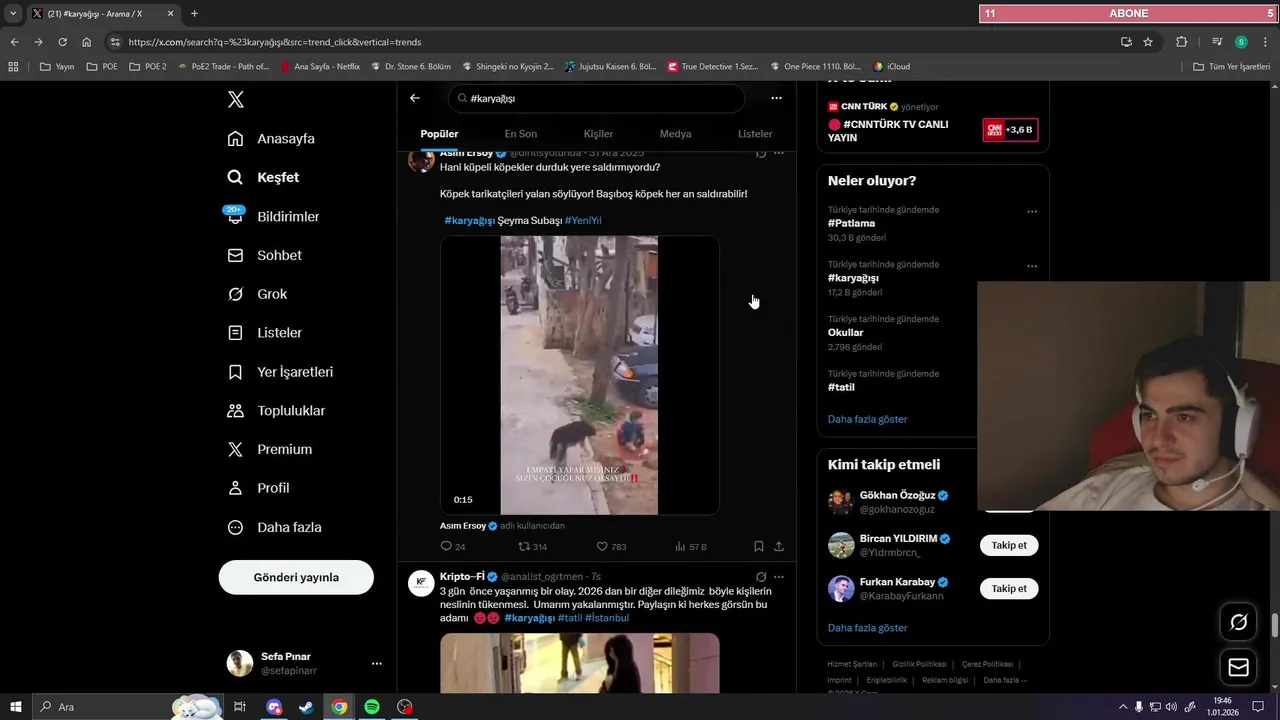Bookmark the Asım Ersoy post
Screen dimensions: 1280x720
coord(758,547)
